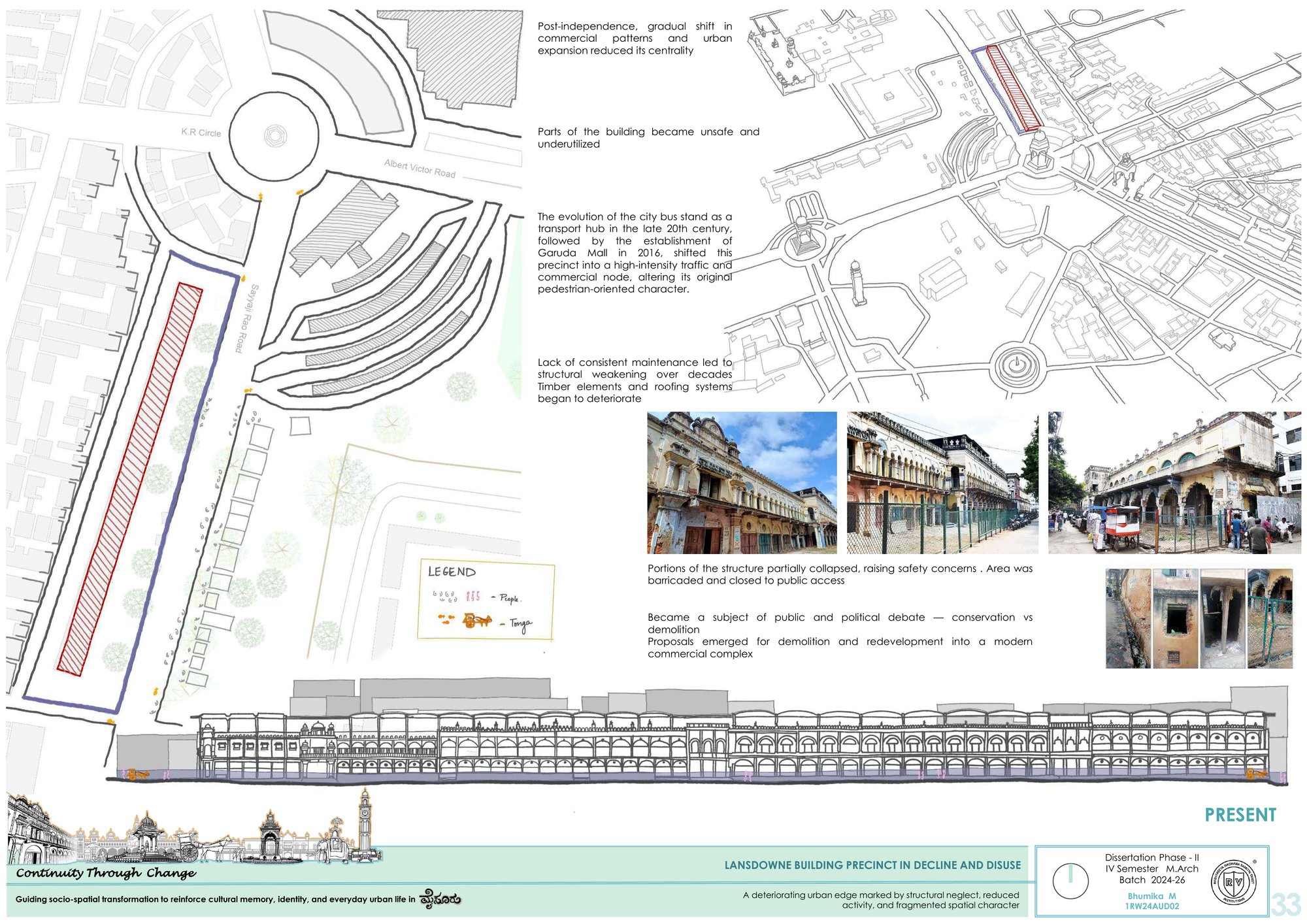
Task: Click the Continuity Through Change title
Action: click(x=106, y=873)
